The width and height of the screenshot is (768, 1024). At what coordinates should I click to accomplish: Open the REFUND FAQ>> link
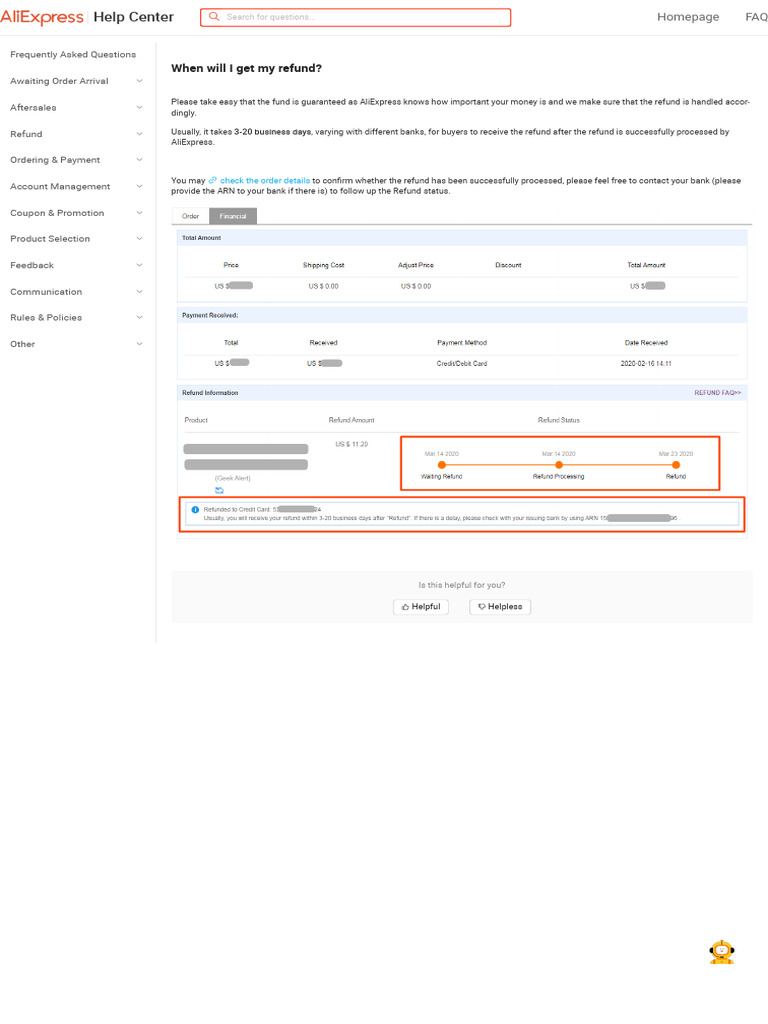pyautogui.click(x=717, y=393)
